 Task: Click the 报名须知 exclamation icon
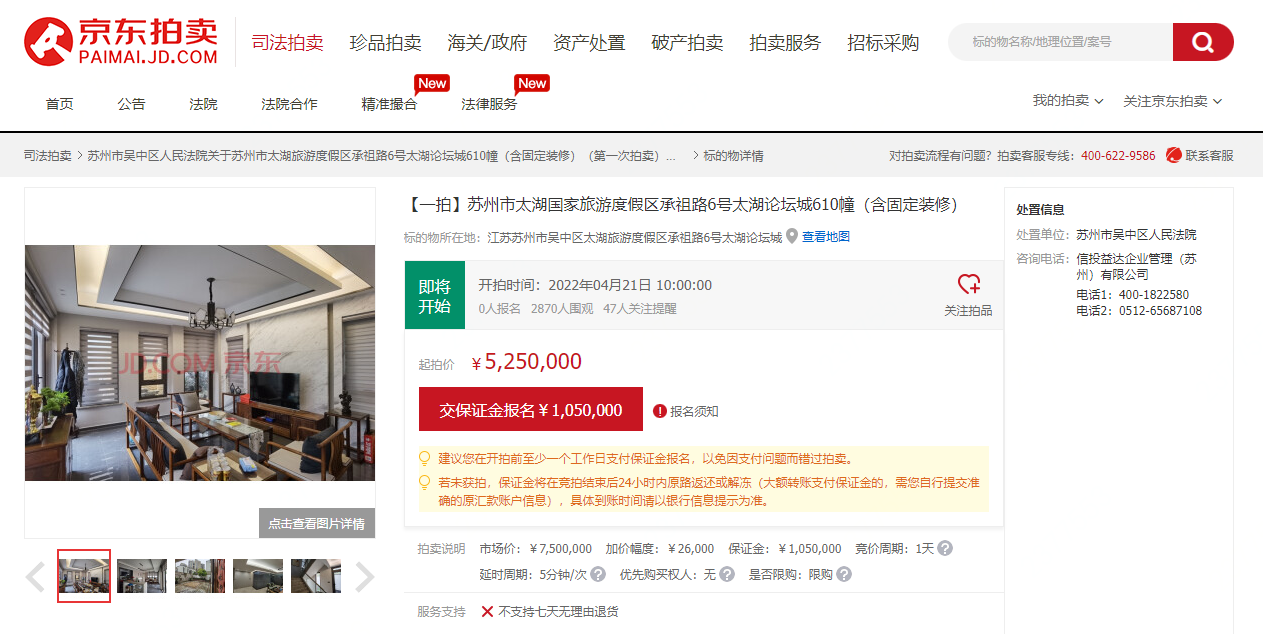click(659, 411)
